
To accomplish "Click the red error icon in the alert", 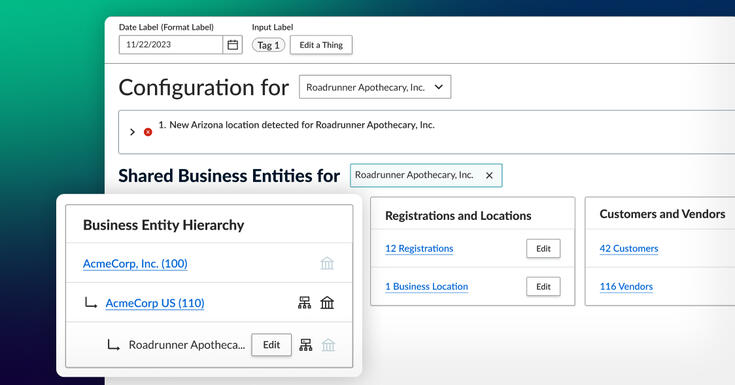I will click(x=148, y=132).
